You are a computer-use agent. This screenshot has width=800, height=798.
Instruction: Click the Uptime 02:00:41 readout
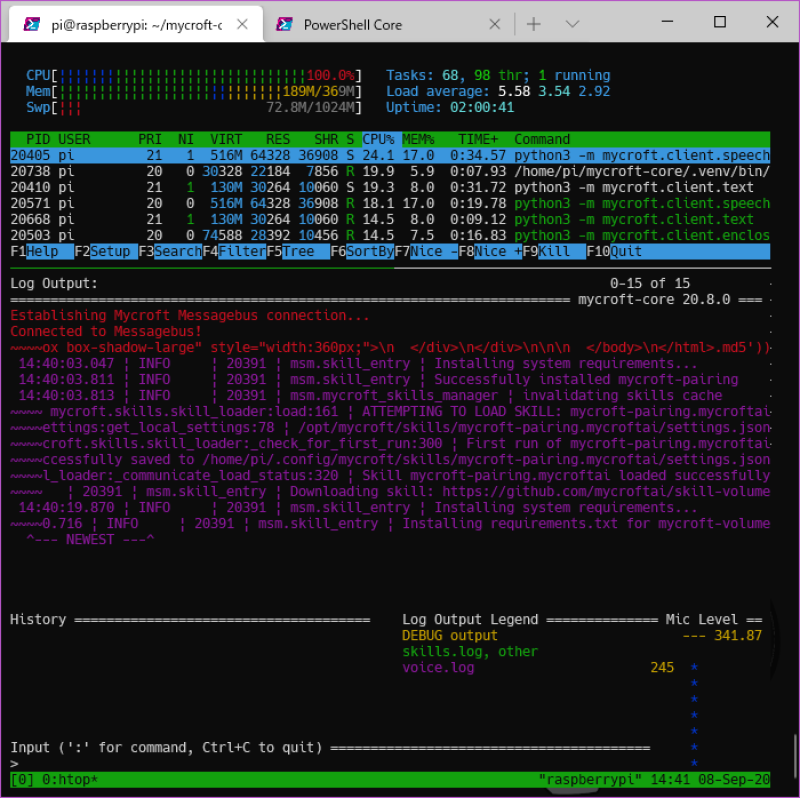450,107
